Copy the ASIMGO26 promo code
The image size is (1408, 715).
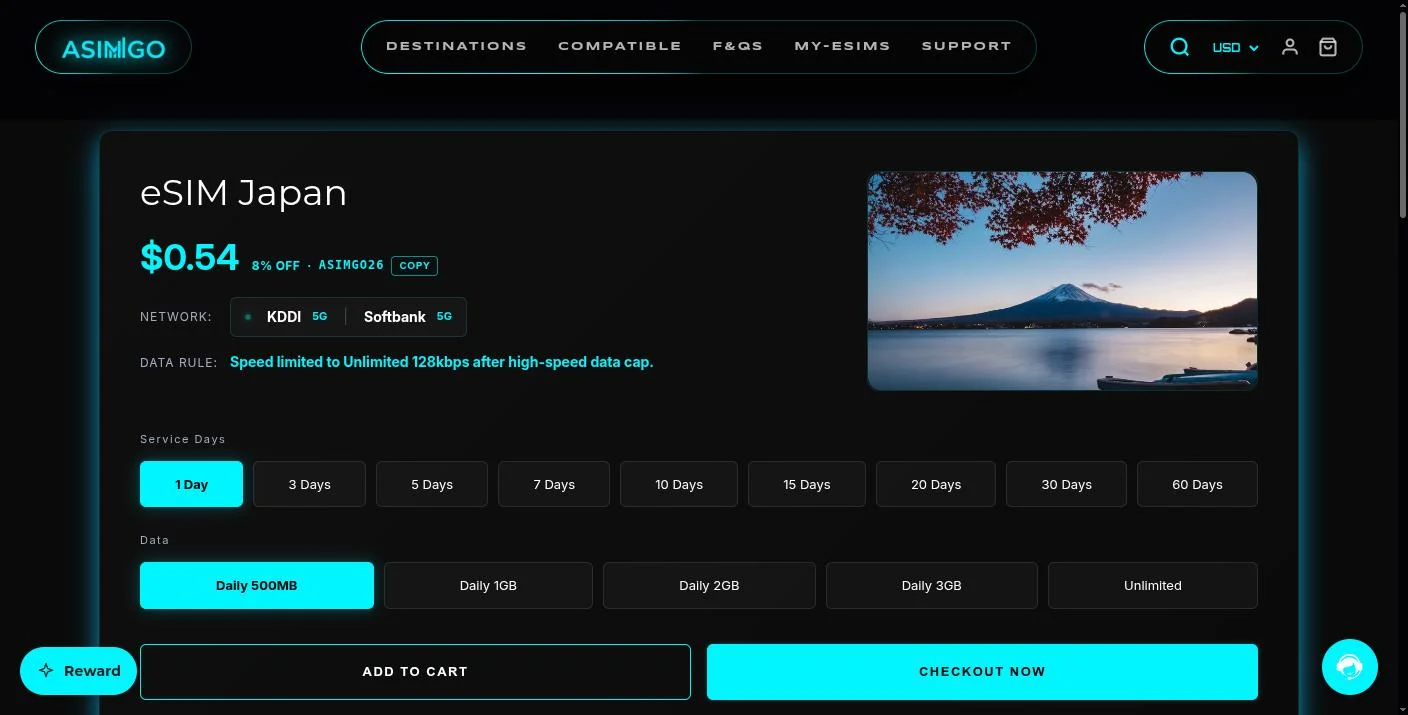point(414,265)
